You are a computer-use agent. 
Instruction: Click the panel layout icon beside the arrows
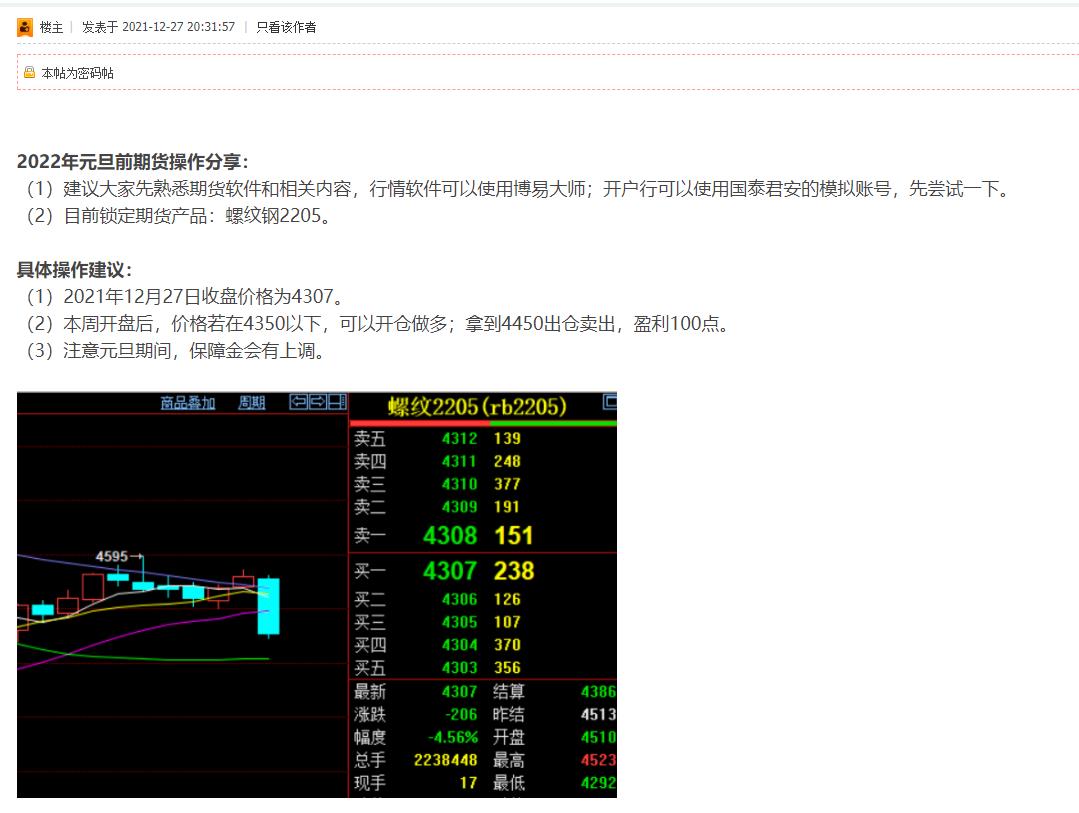336,402
